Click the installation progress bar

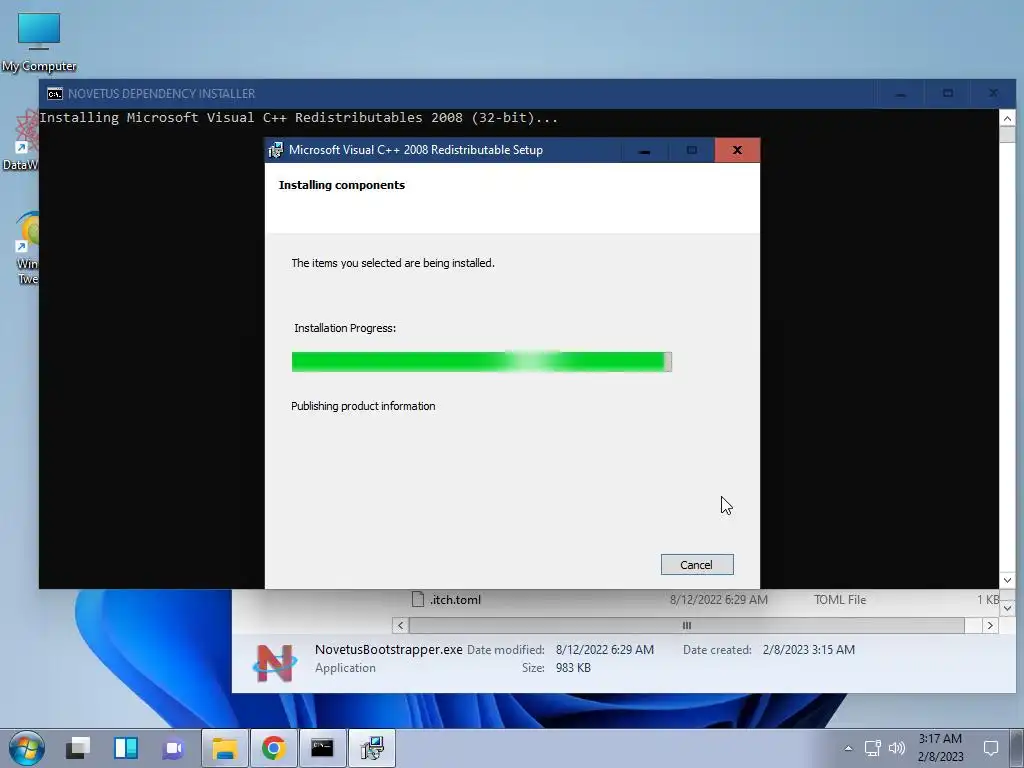coord(481,361)
